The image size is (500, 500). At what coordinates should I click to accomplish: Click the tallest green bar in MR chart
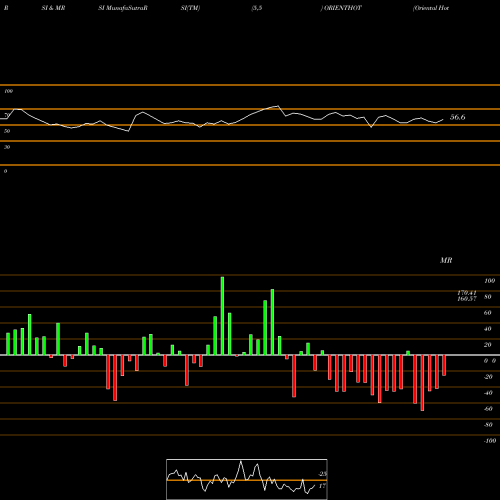click(222, 316)
